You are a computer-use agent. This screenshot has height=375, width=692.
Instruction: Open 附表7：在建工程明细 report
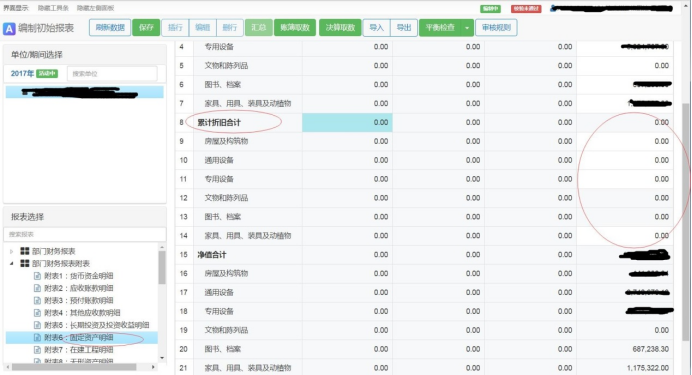(x=79, y=350)
